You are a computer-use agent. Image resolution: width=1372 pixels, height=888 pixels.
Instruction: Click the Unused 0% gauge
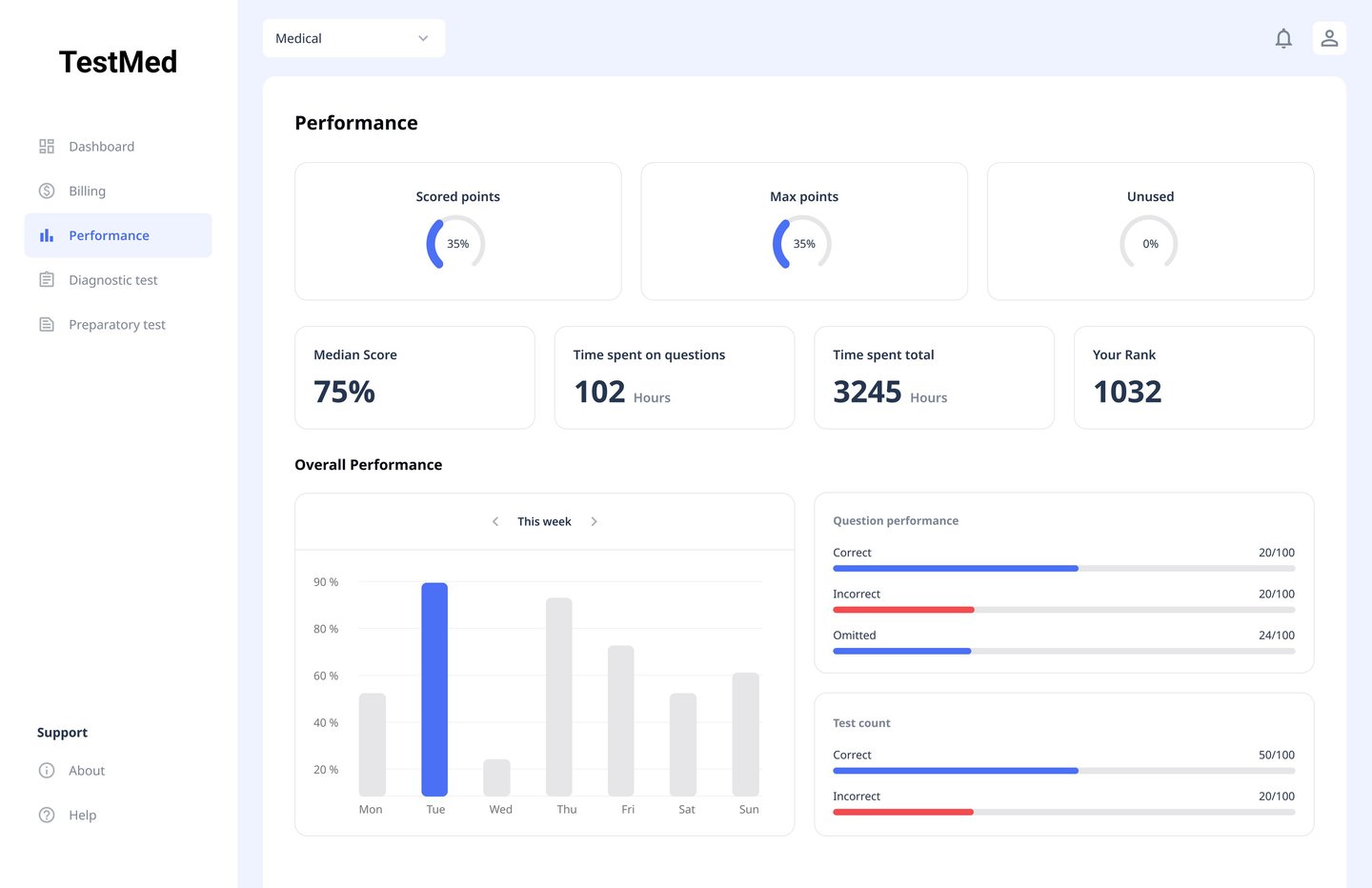pyautogui.click(x=1149, y=243)
